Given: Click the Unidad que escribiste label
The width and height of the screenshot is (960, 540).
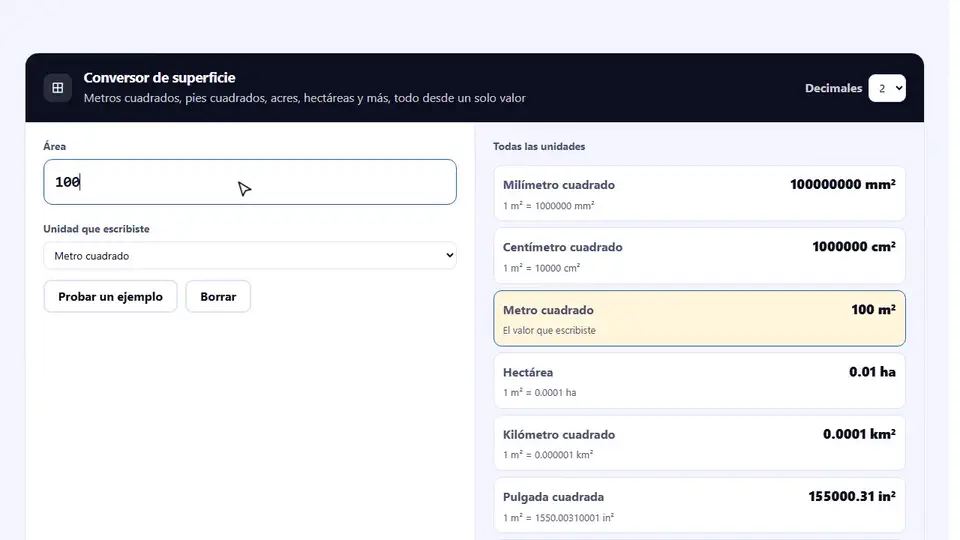Looking at the screenshot, I should 96,228.
